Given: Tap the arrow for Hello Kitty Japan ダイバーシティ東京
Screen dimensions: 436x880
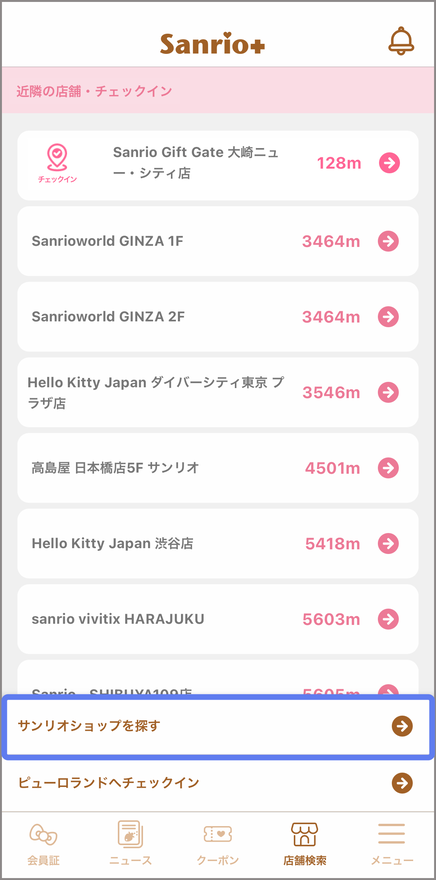Looking at the screenshot, I should [x=388, y=392].
